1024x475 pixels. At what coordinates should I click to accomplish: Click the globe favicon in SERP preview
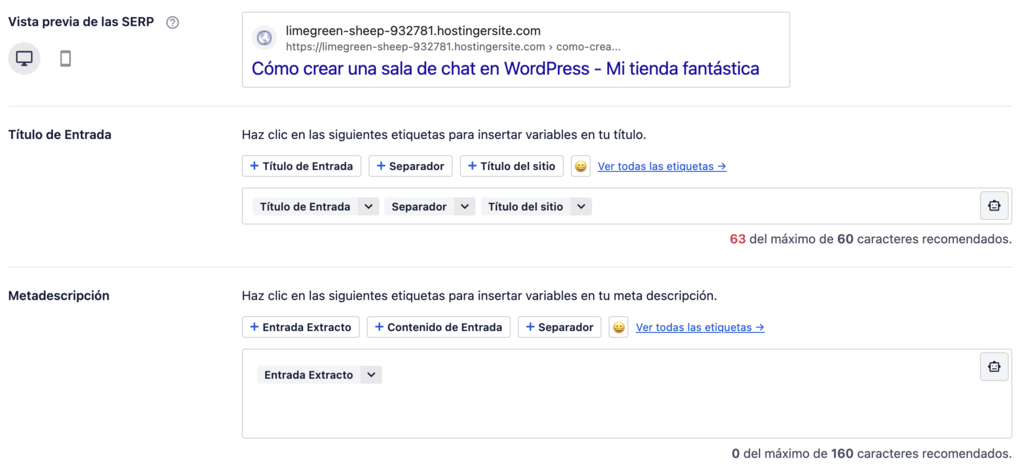(264, 38)
